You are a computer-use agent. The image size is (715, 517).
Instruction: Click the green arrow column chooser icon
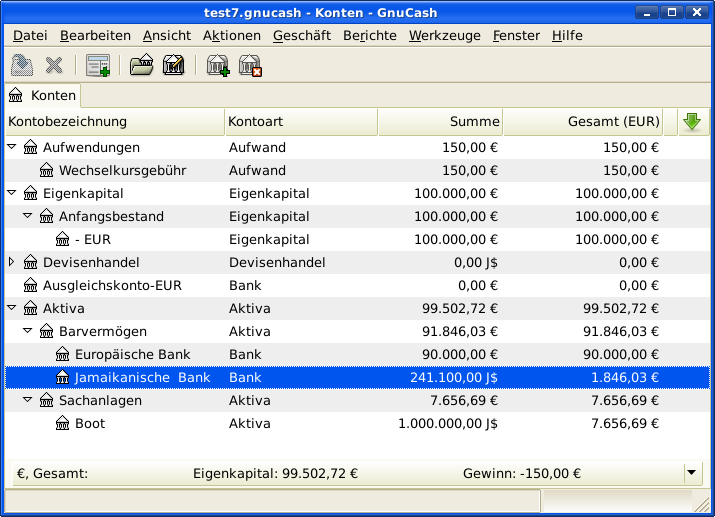coord(691,122)
